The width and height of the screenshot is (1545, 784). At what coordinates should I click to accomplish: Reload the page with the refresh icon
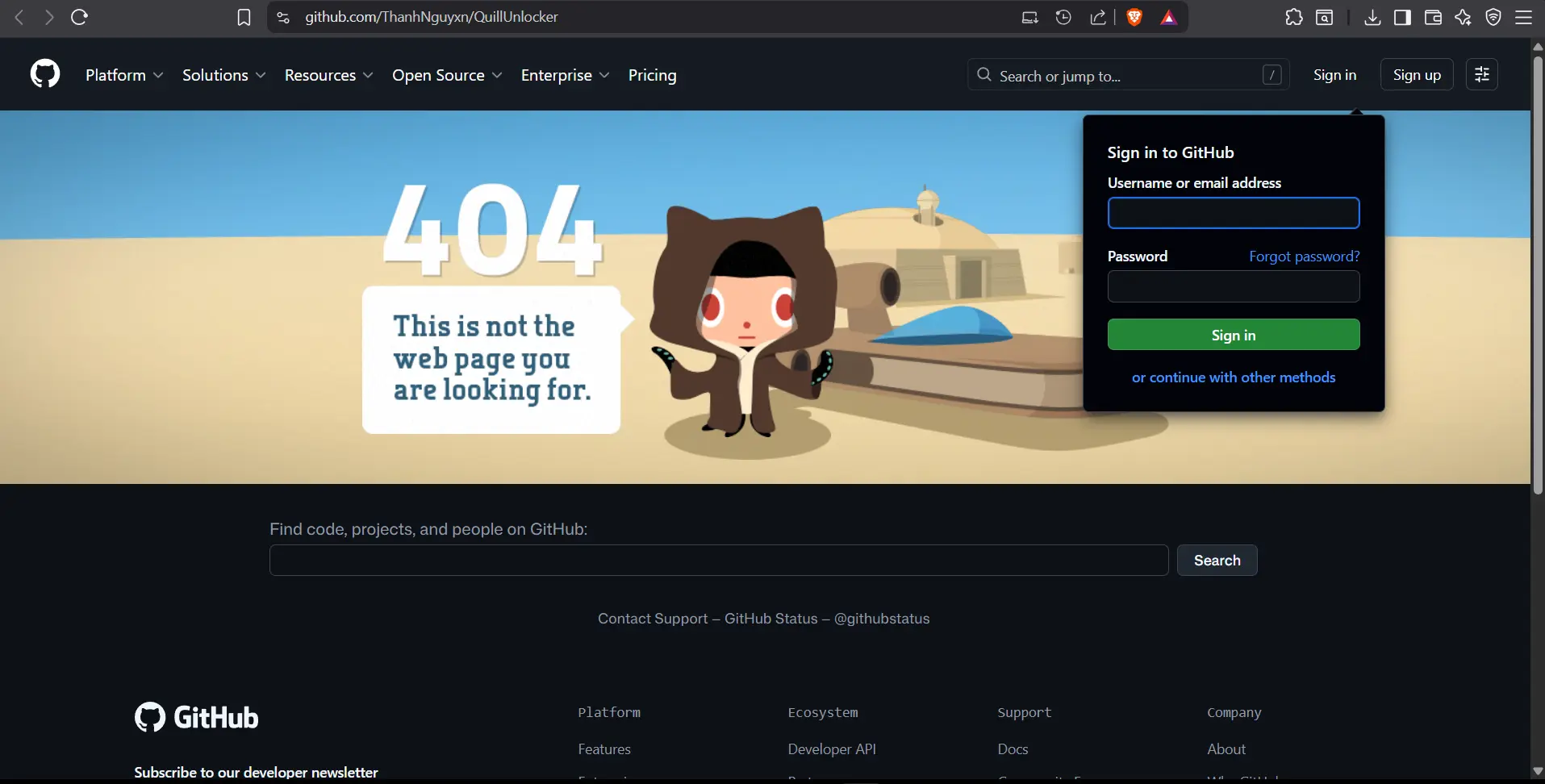79,17
